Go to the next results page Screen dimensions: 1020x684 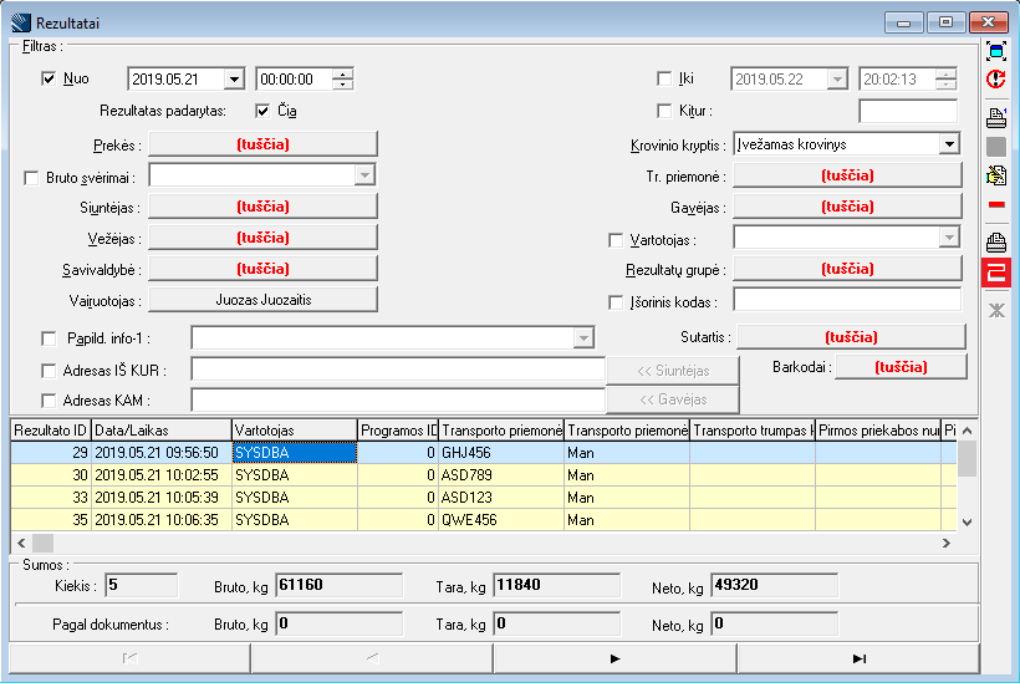614,658
